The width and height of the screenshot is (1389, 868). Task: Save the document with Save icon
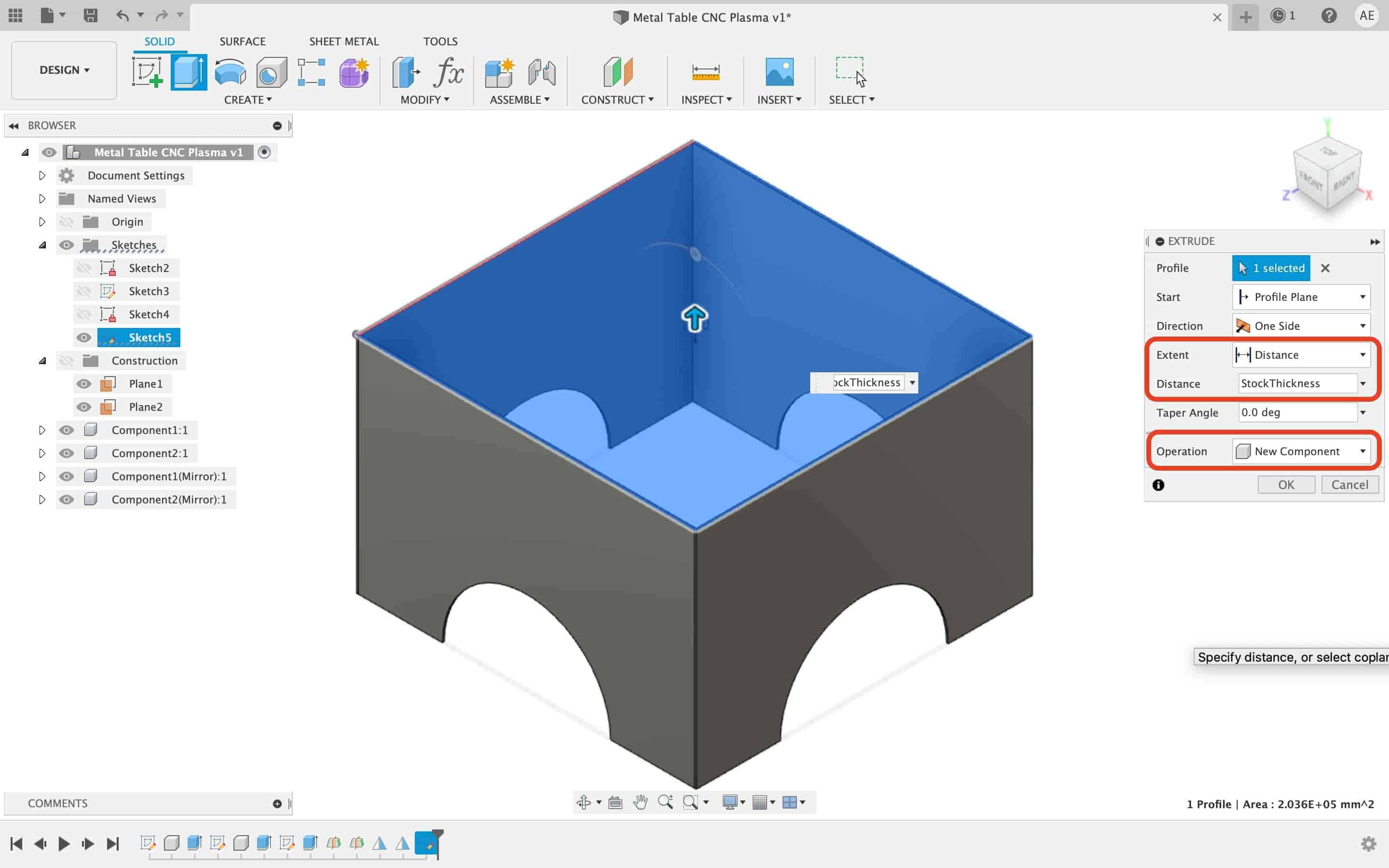(90, 15)
